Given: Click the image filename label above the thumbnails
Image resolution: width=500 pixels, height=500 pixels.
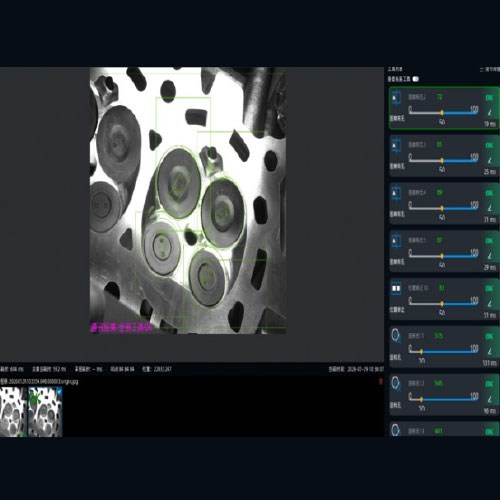Looking at the screenshot, I should pyautogui.click(x=39, y=381).
